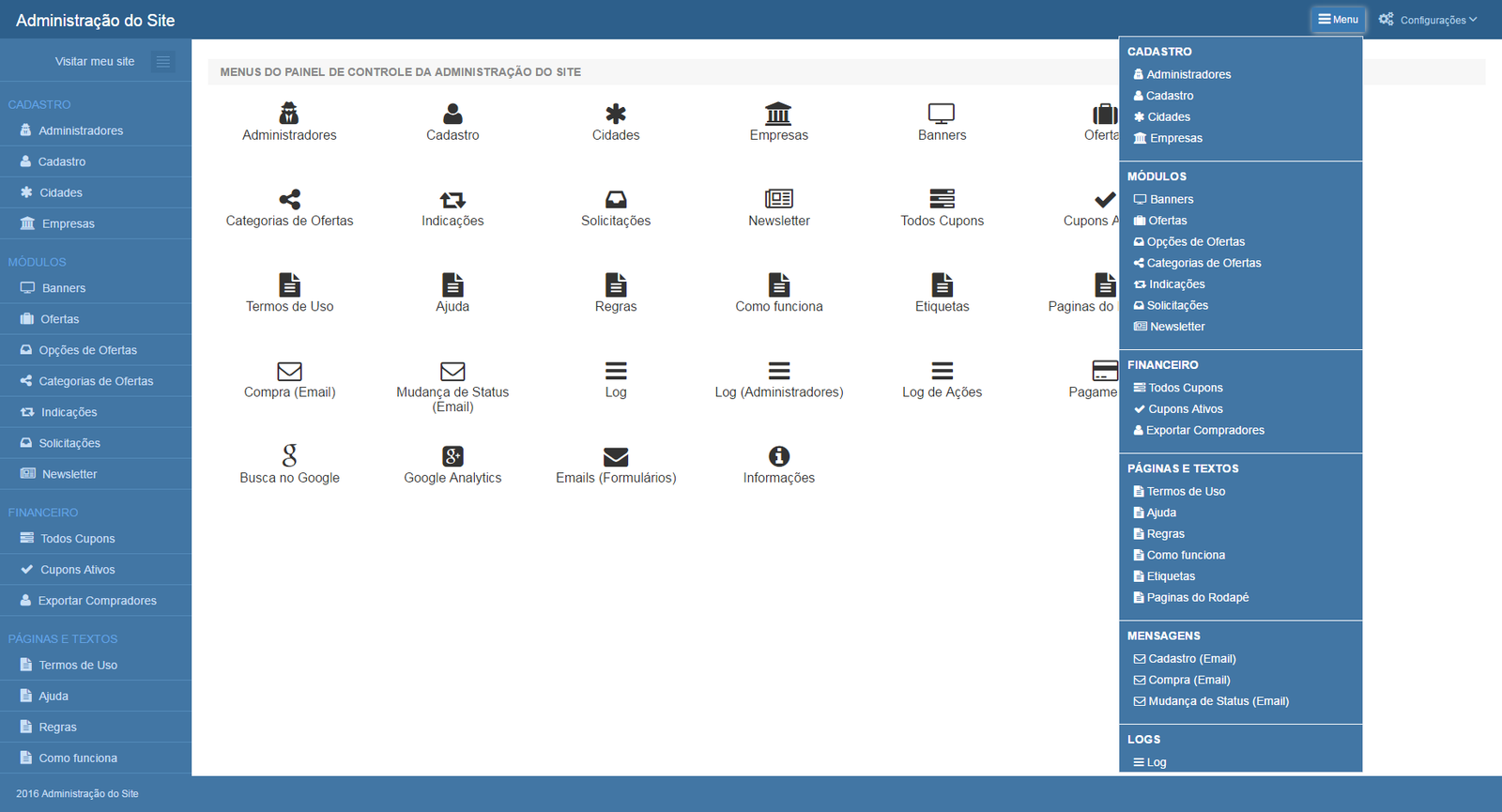Open Solicitações in left sidebar
The width and height of the screenshot is (1502, 812).
tap(96, 443)
